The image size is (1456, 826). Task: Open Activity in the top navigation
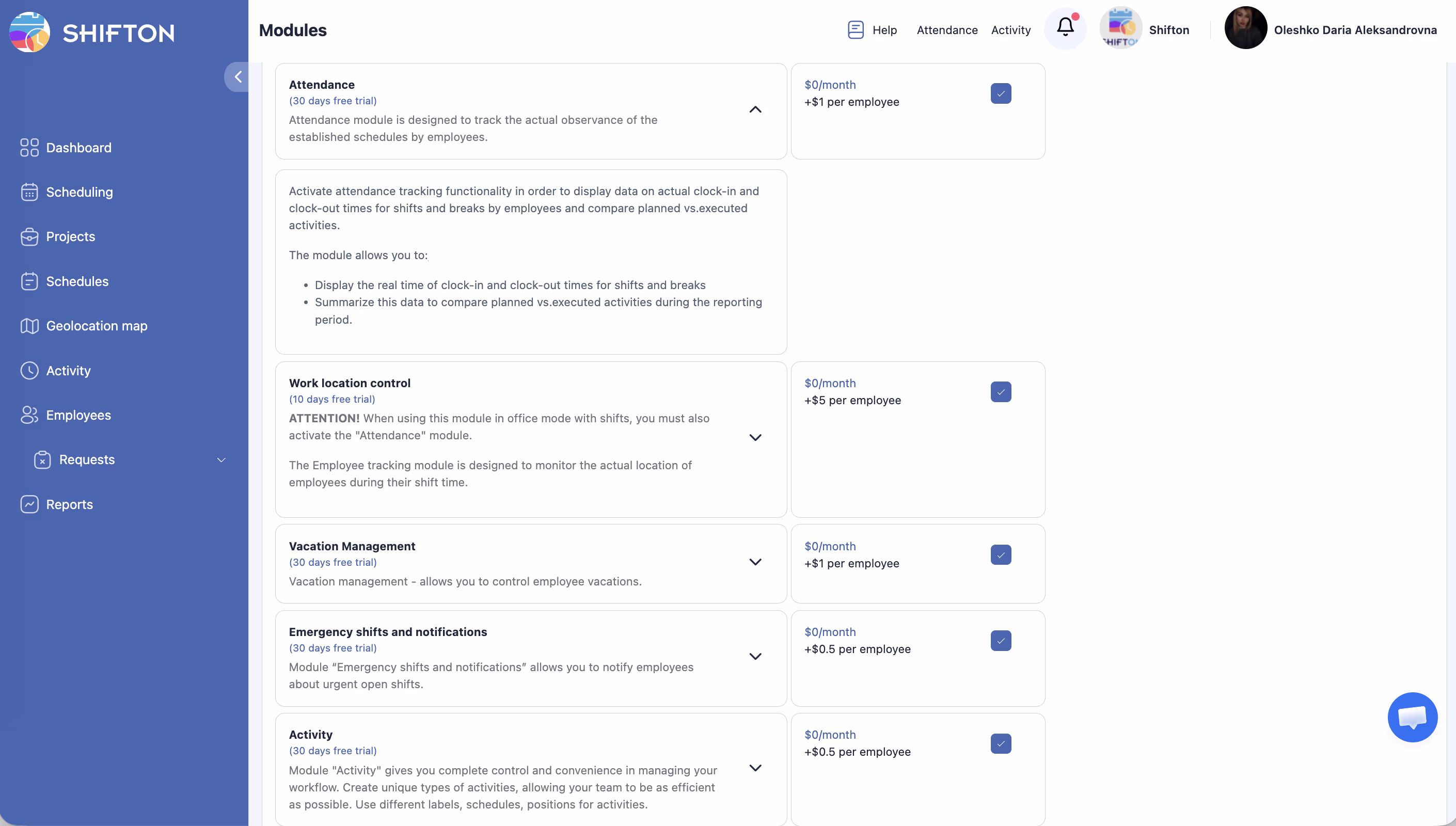tap(1010, 30)
